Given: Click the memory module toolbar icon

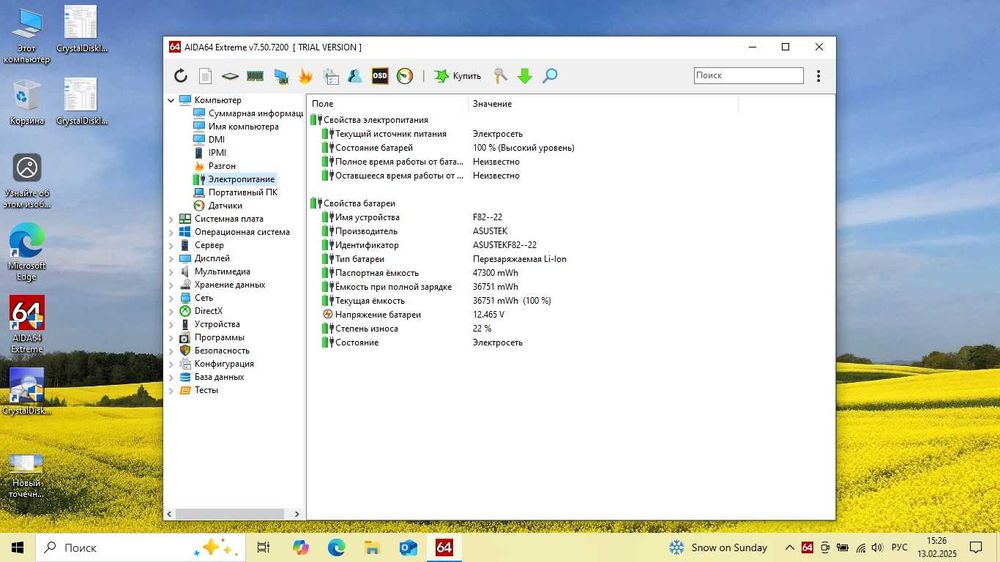Looking at the screenshot, I should (x=255, y=76).
